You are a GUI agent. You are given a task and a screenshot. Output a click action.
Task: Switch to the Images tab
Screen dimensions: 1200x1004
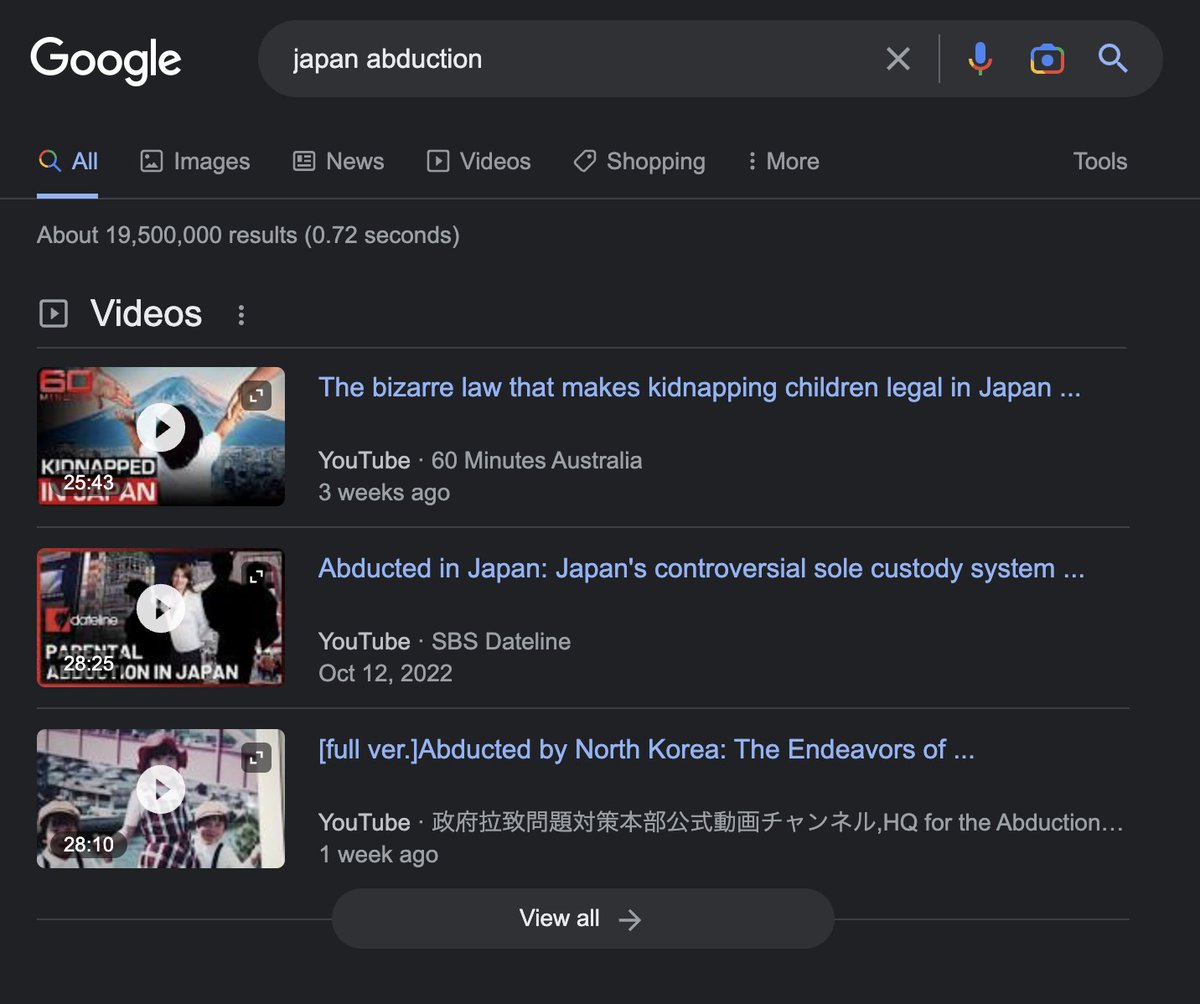coord(195,162)
